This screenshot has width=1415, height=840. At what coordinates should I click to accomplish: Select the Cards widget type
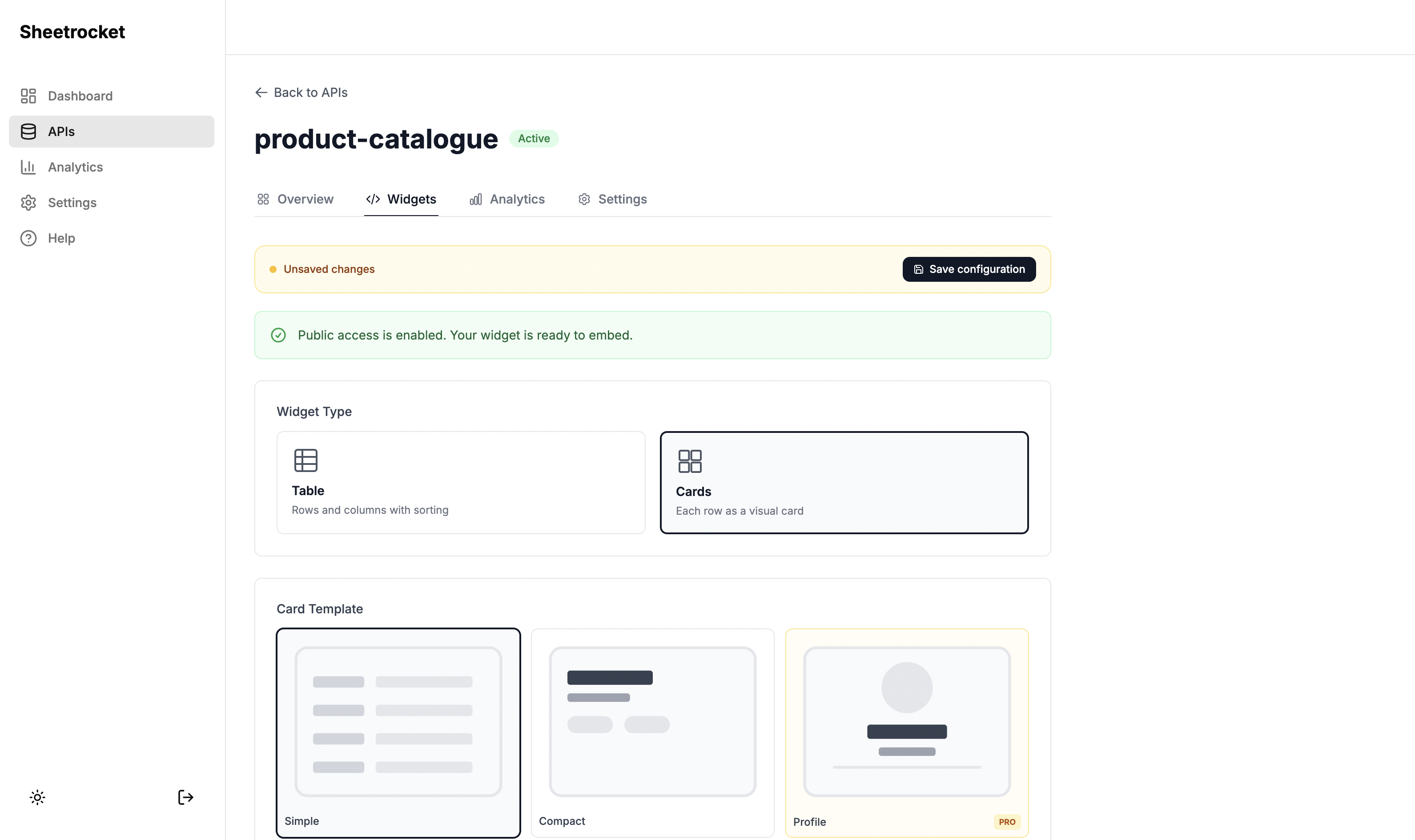tap(844, 482)
